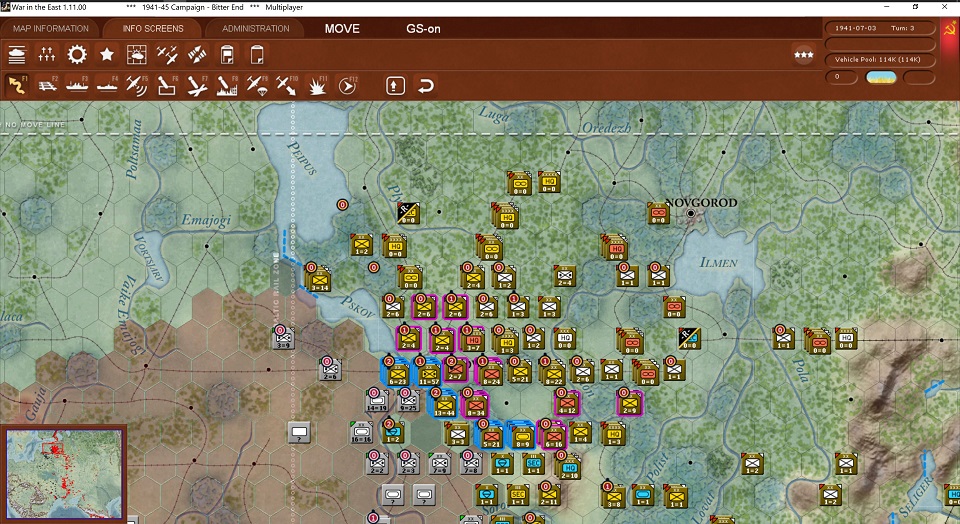
Task: Toggle the GS-on ground support setting
Action: pyautogui.click(x=423, y=29)
